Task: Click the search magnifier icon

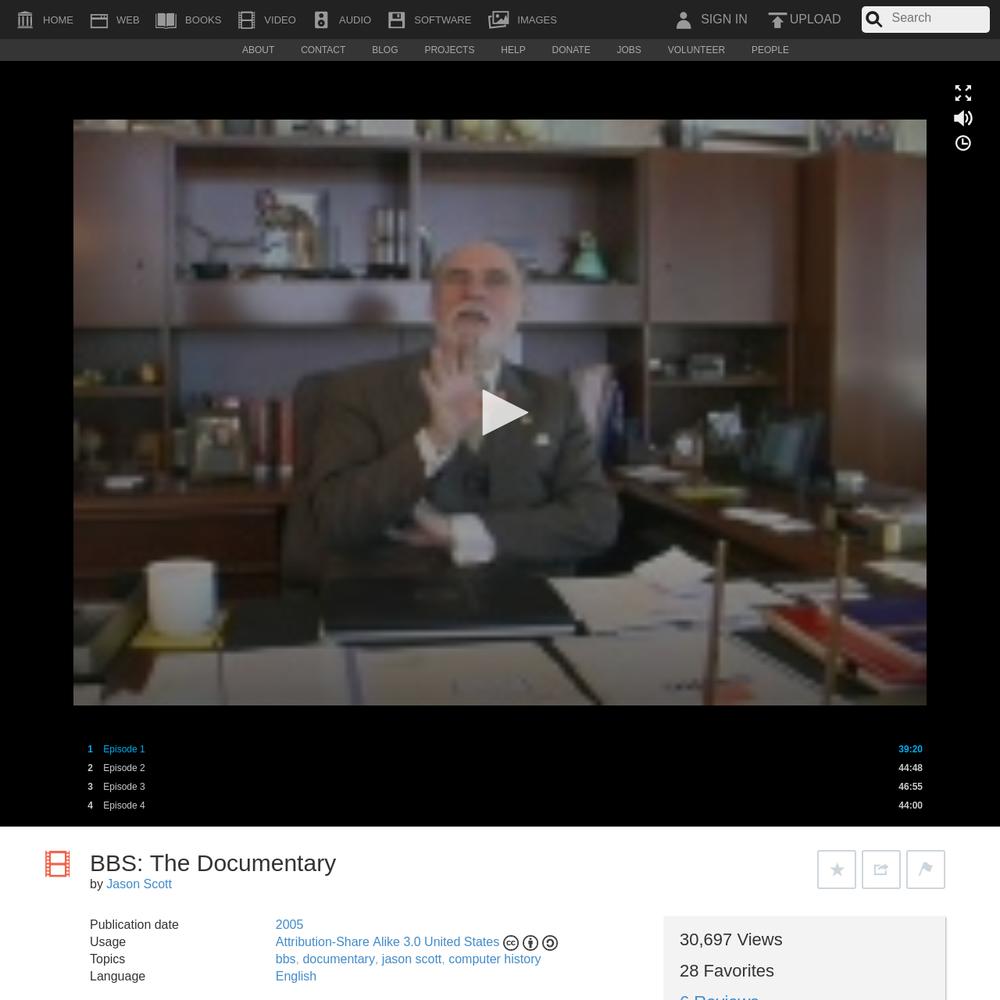Action: (x=874, y=19)
